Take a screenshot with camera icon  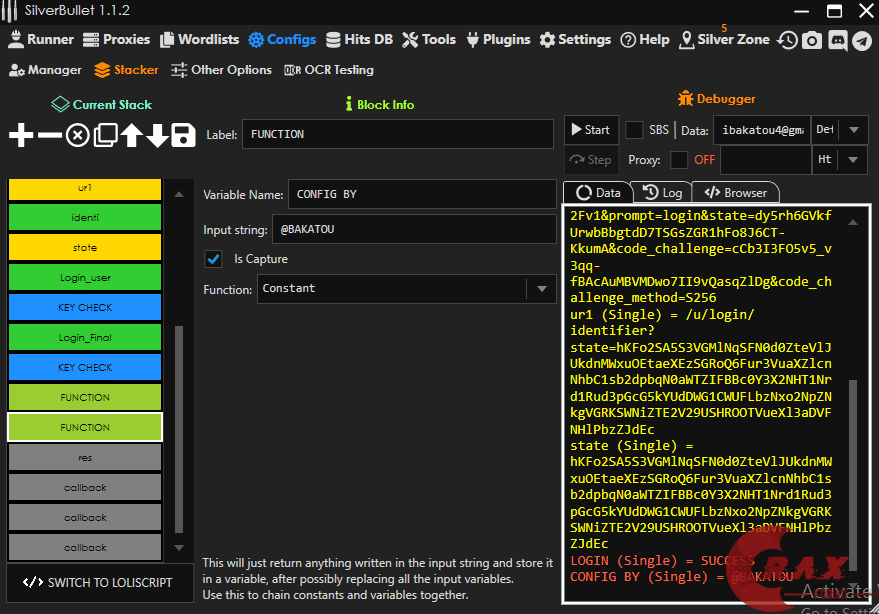(x=812, y=40)
